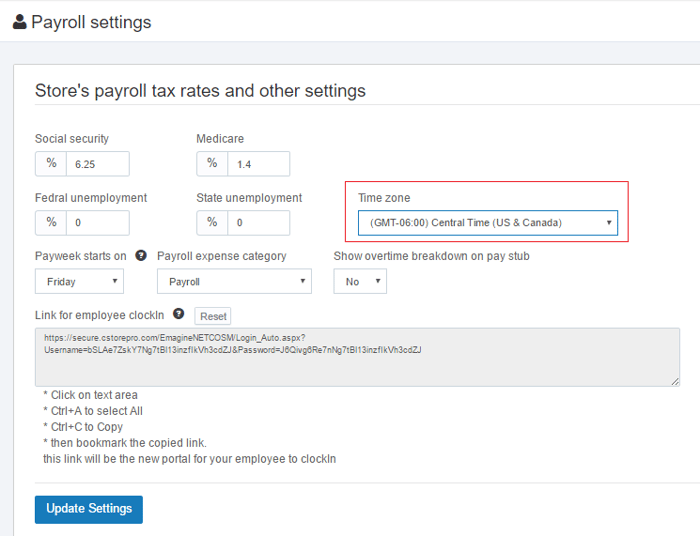Open the Payroll expense category dropdown
The height and width of the screenshot is (536, 700).
tap(234, 282)
